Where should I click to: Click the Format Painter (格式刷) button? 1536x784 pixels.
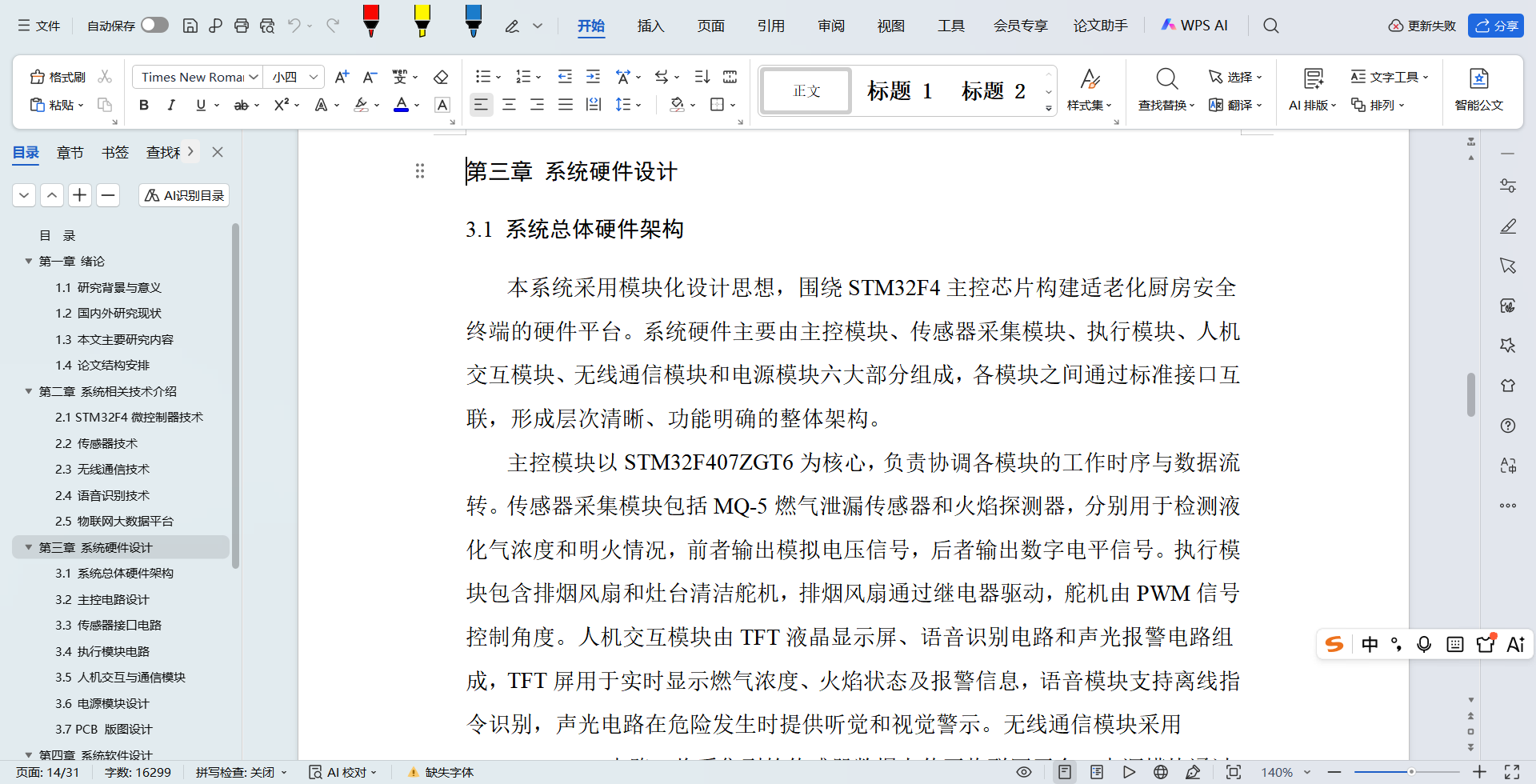click(58, 77)
